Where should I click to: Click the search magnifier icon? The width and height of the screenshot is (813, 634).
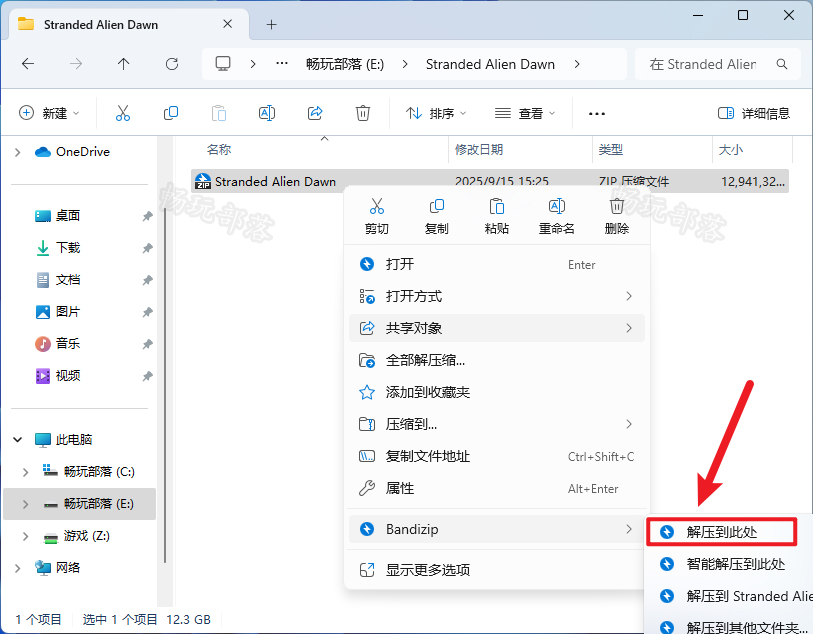pos(782,64)
